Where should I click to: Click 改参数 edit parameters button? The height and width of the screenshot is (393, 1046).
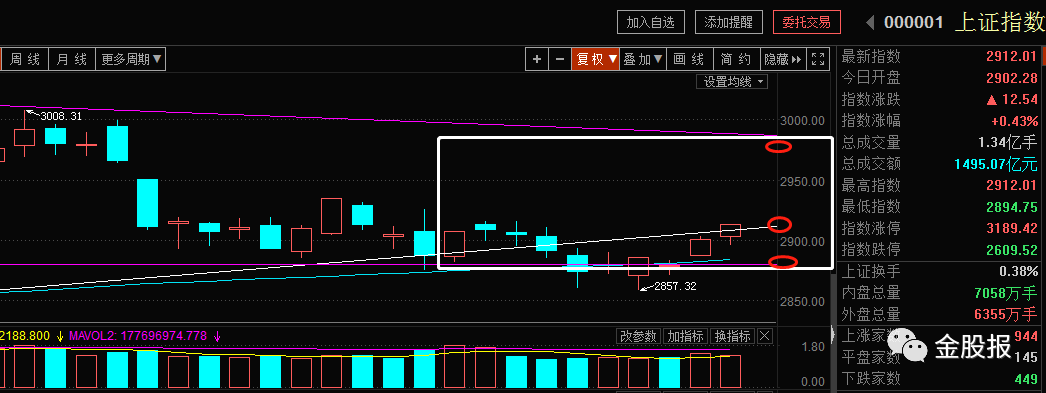point(638,336)
